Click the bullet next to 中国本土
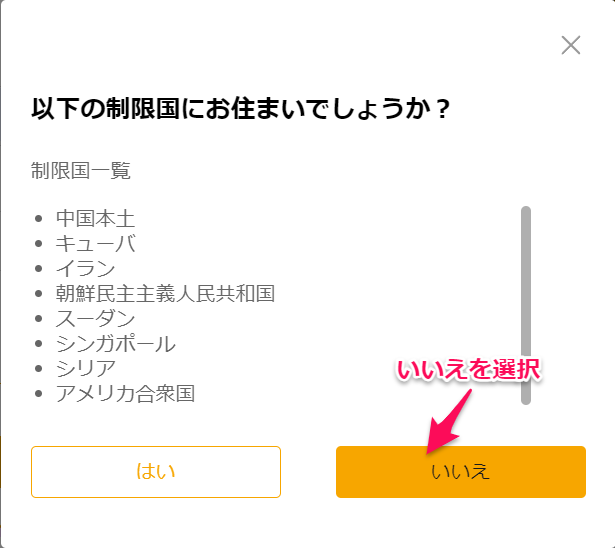 38,218
